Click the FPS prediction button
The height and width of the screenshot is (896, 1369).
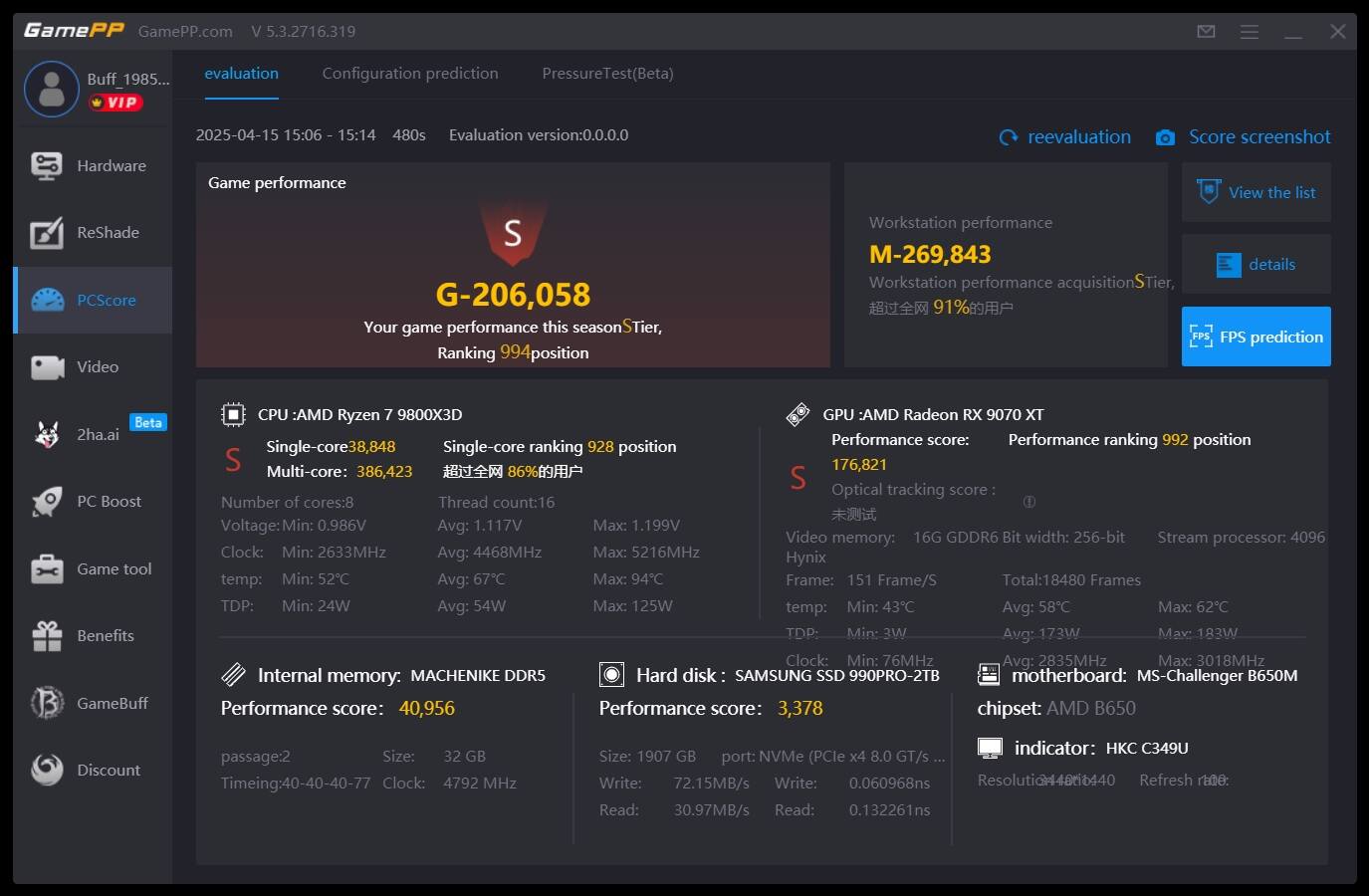click(1256, 336)
